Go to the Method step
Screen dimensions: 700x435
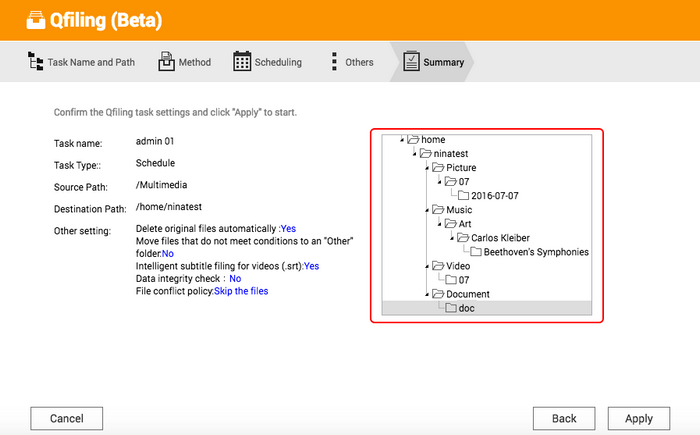point(195,63)
